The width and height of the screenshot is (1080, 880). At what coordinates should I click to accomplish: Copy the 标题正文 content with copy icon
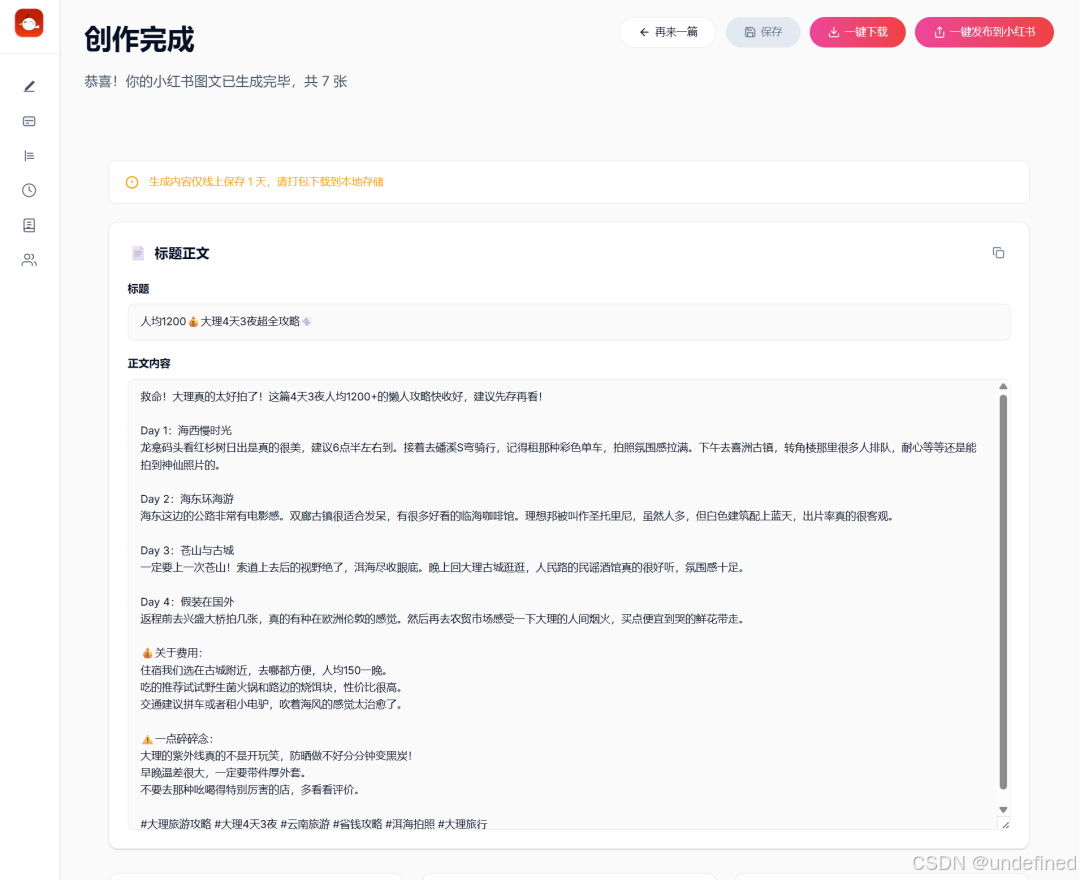pos(998,253)
